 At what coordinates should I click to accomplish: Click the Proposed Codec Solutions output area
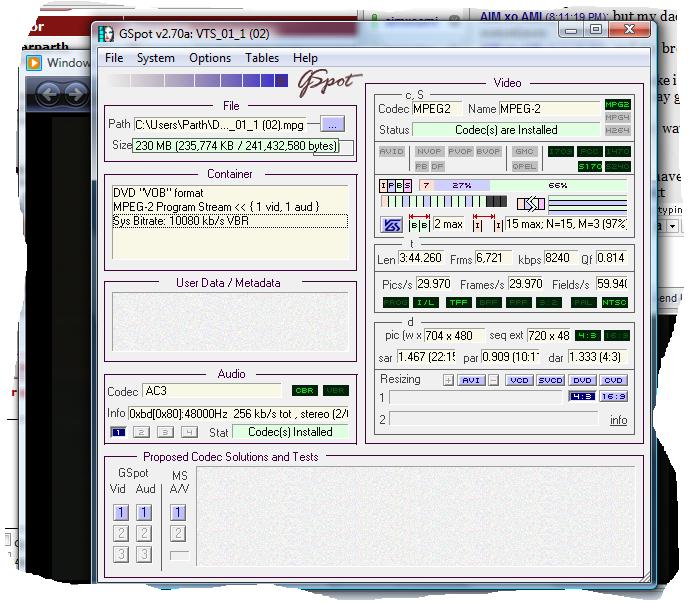tap(415, 517)
